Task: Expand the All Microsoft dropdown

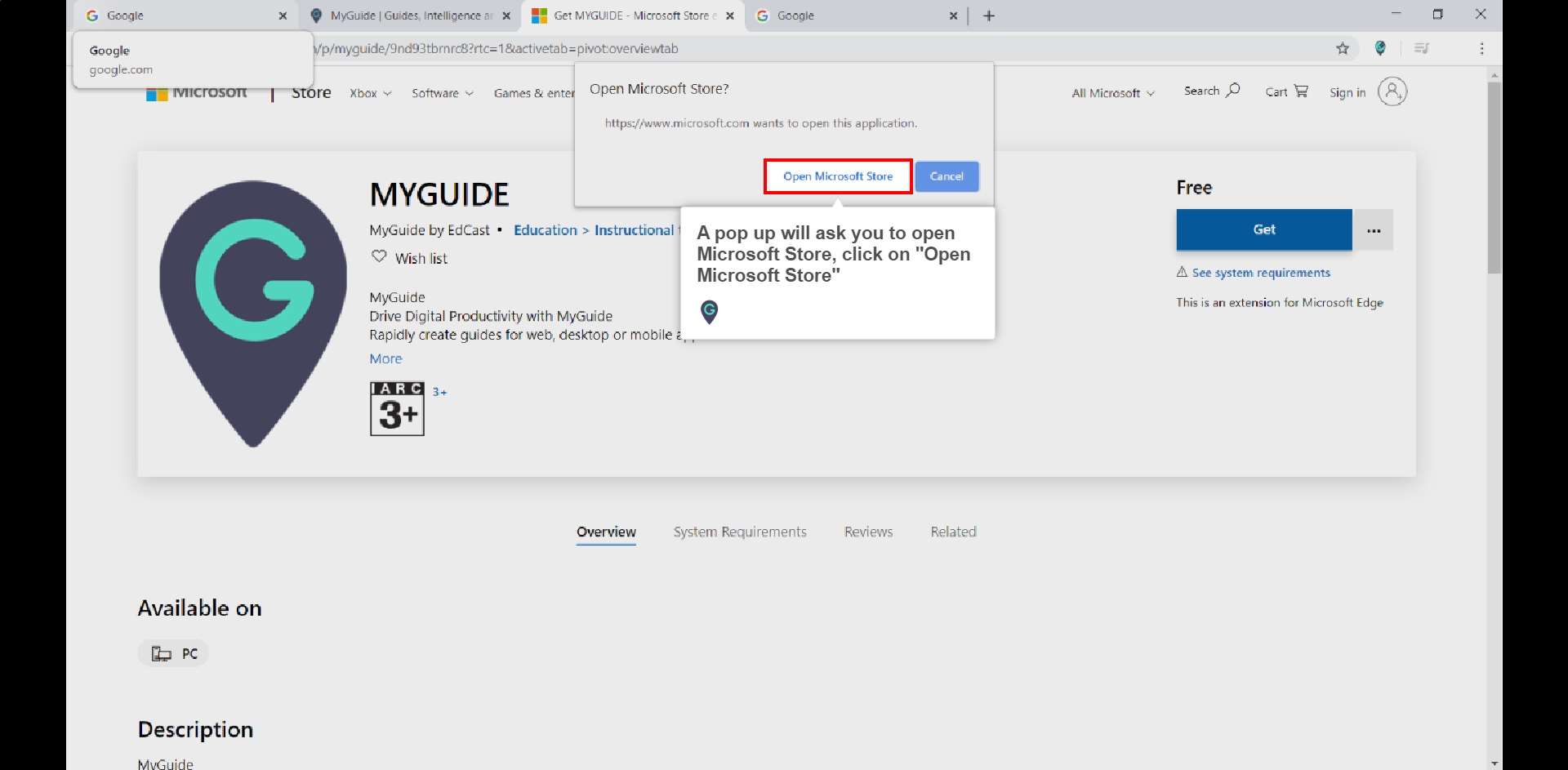Action: [1113, 93]
